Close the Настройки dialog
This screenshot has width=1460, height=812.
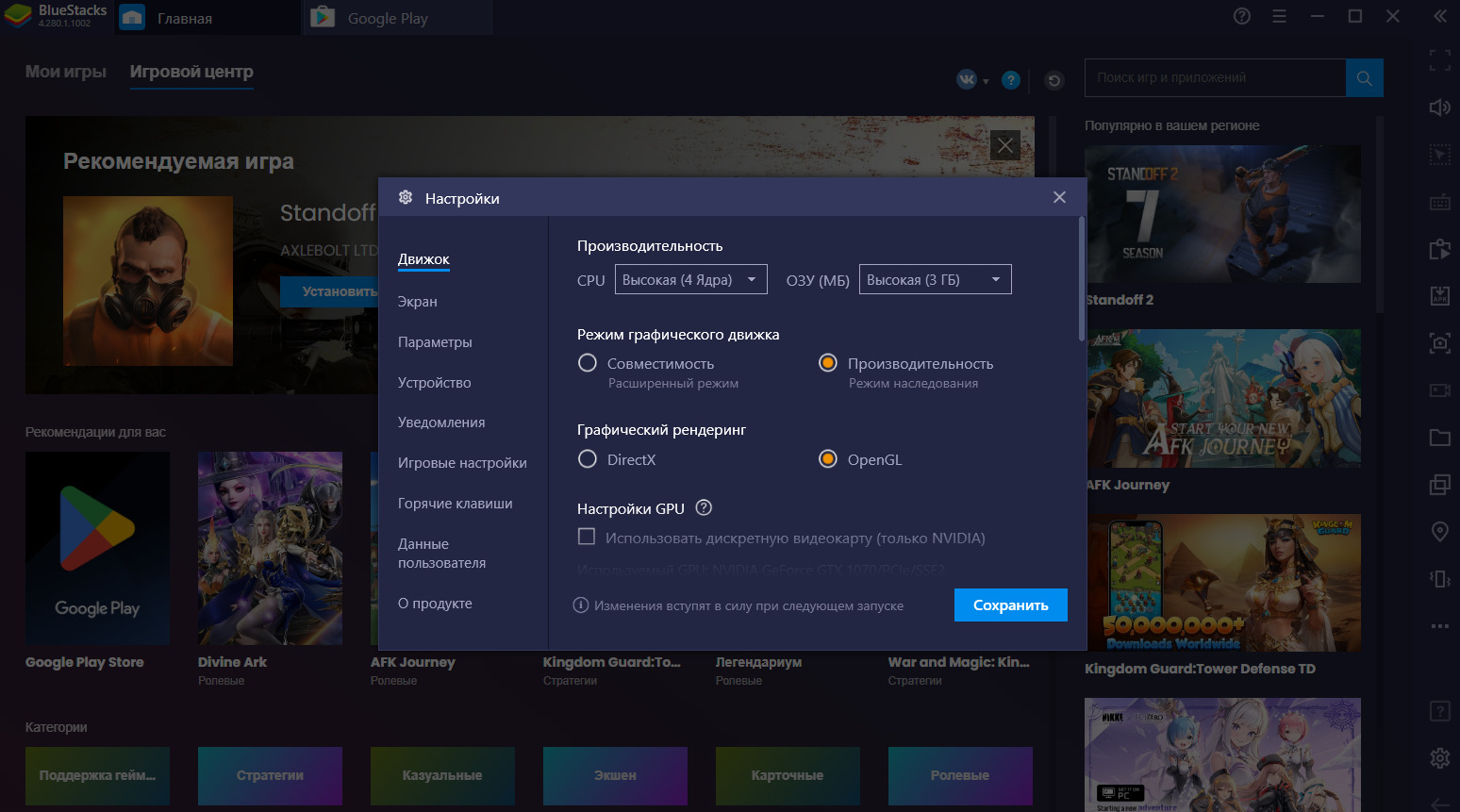[1059, 197]
